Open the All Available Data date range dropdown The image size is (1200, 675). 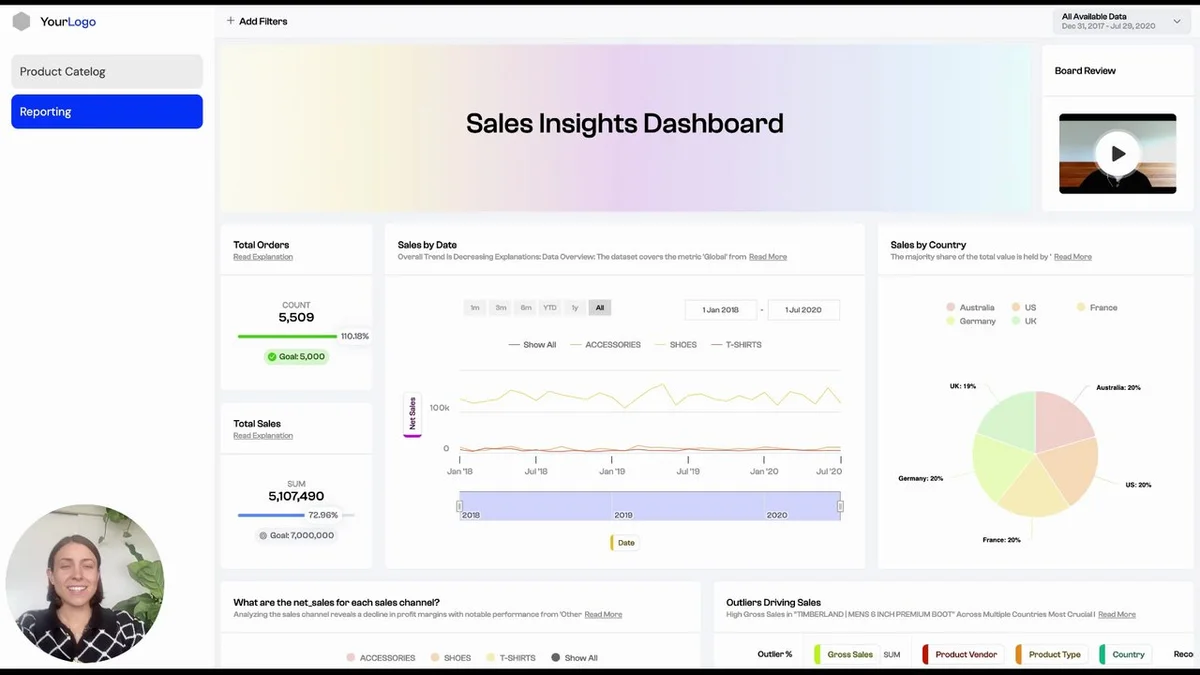coord(1118,19)
